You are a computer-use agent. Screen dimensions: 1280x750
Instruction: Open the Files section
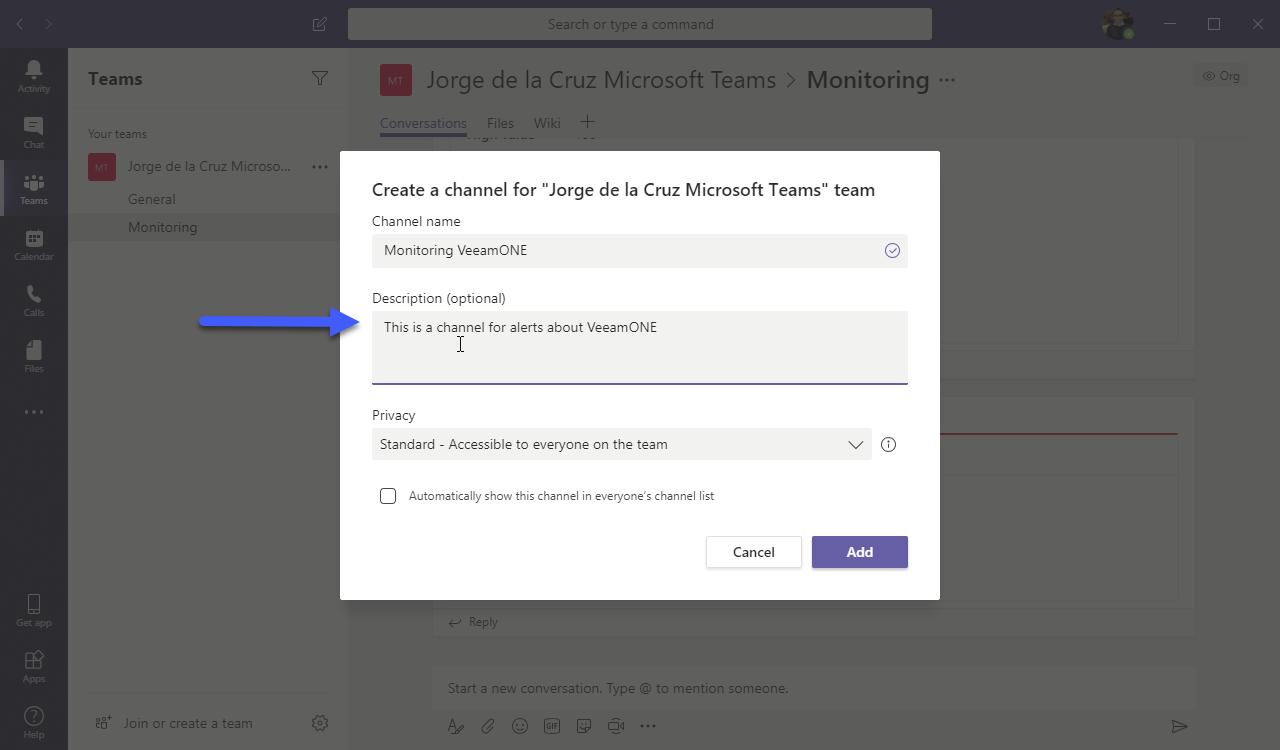pos(34,356)
